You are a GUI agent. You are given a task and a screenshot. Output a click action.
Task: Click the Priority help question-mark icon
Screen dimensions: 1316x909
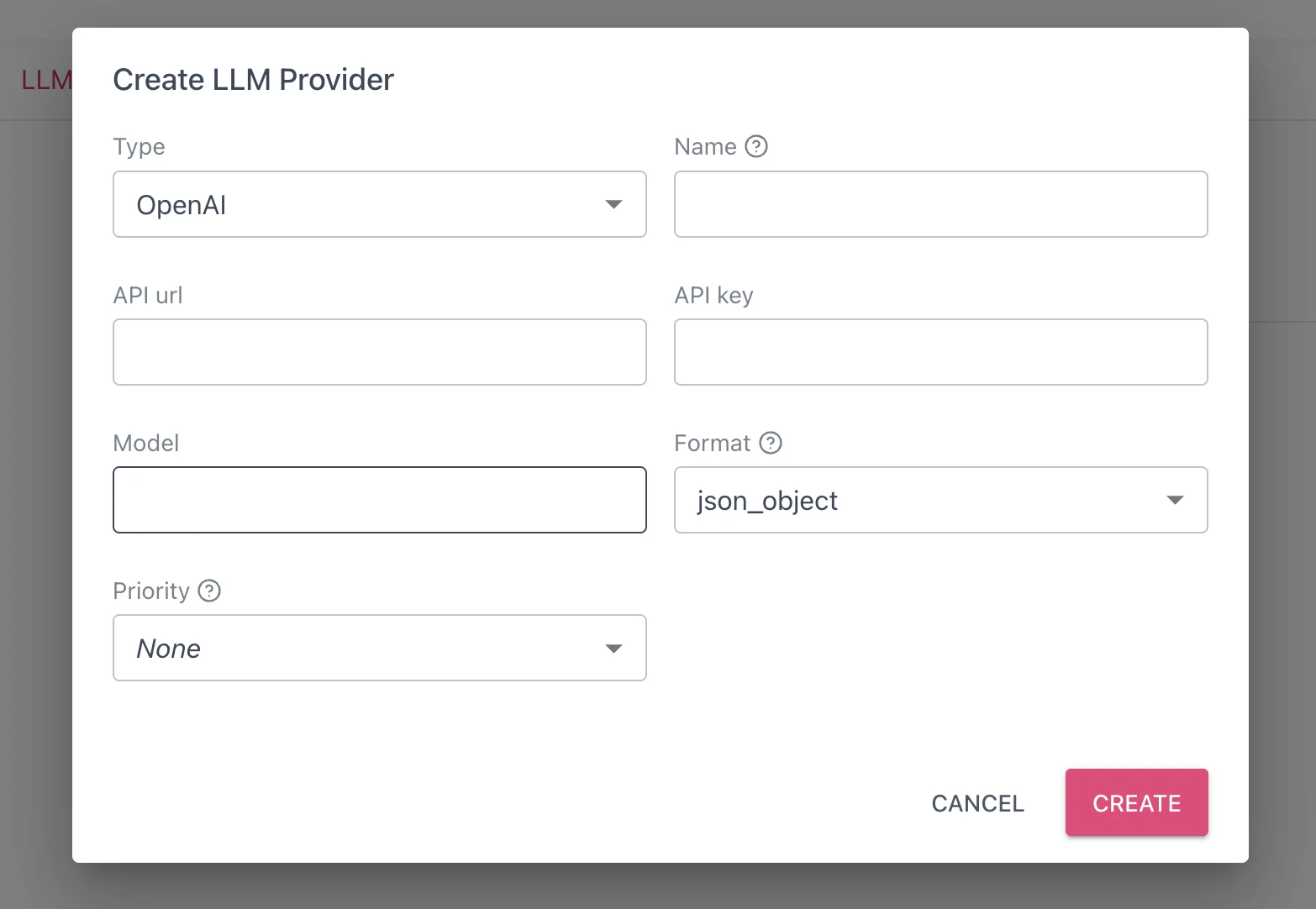[x=209, y=591]
